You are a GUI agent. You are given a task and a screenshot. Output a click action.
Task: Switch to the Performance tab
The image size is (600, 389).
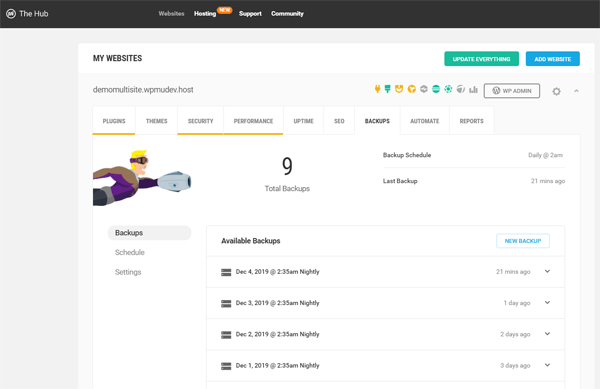[x=253, y=121]
